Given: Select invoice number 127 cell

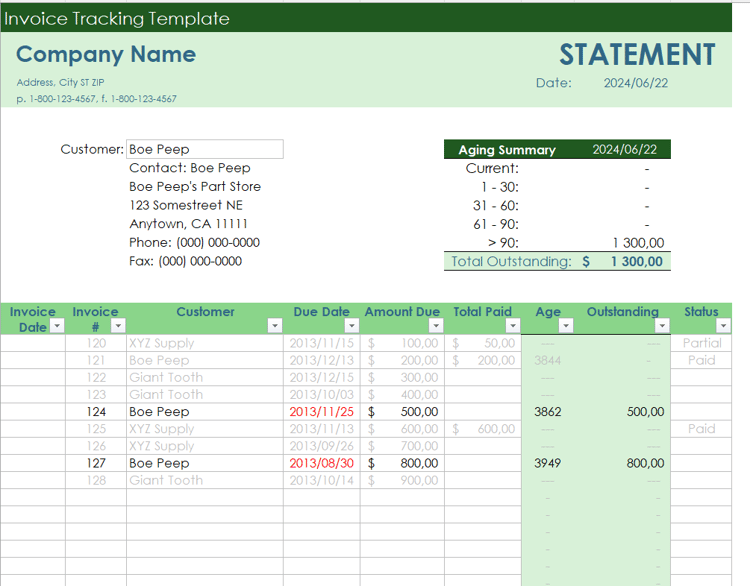Looking at the screenshot, I should click(96, 463).
